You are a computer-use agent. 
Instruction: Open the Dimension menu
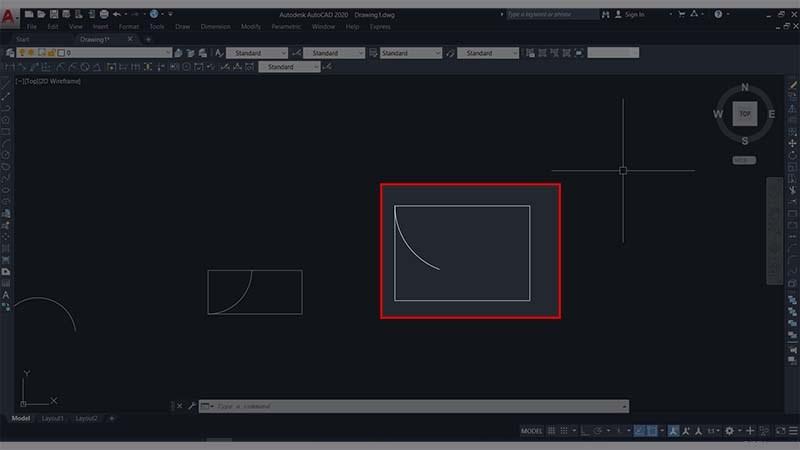tap(215, 27)
